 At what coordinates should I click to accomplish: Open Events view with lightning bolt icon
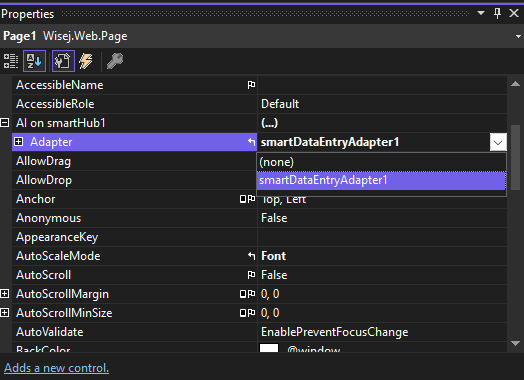[86, 61]
